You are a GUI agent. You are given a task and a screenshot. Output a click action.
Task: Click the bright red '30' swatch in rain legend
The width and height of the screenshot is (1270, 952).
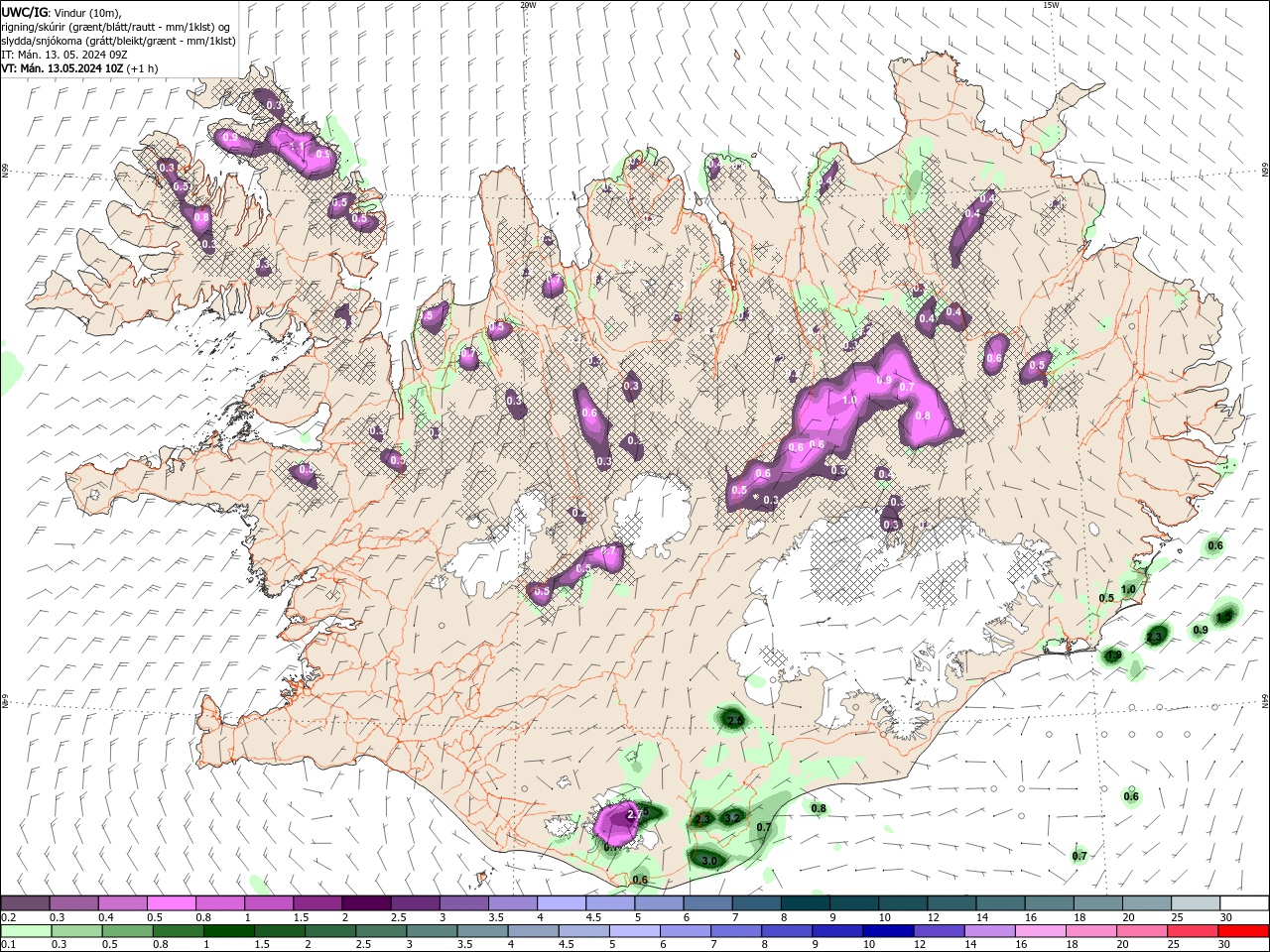pos(1244,931)
